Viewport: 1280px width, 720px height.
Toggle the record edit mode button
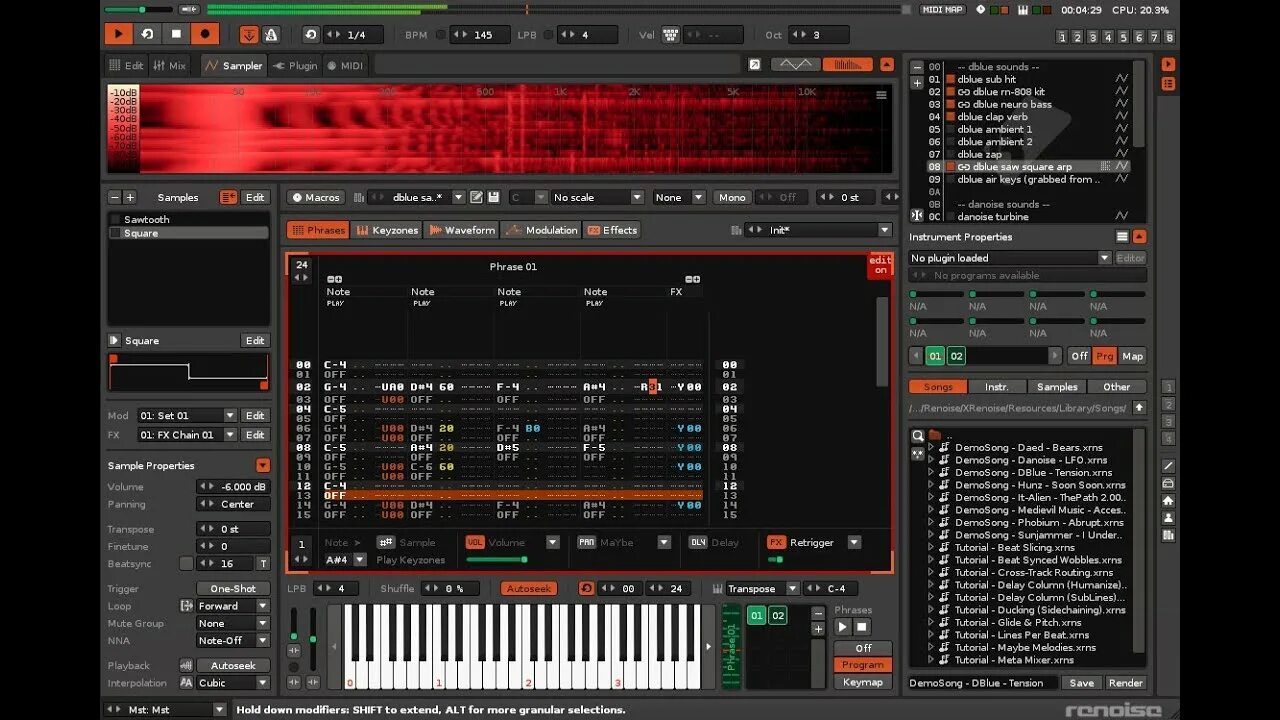pyautogui.click(x=205, y=34)
